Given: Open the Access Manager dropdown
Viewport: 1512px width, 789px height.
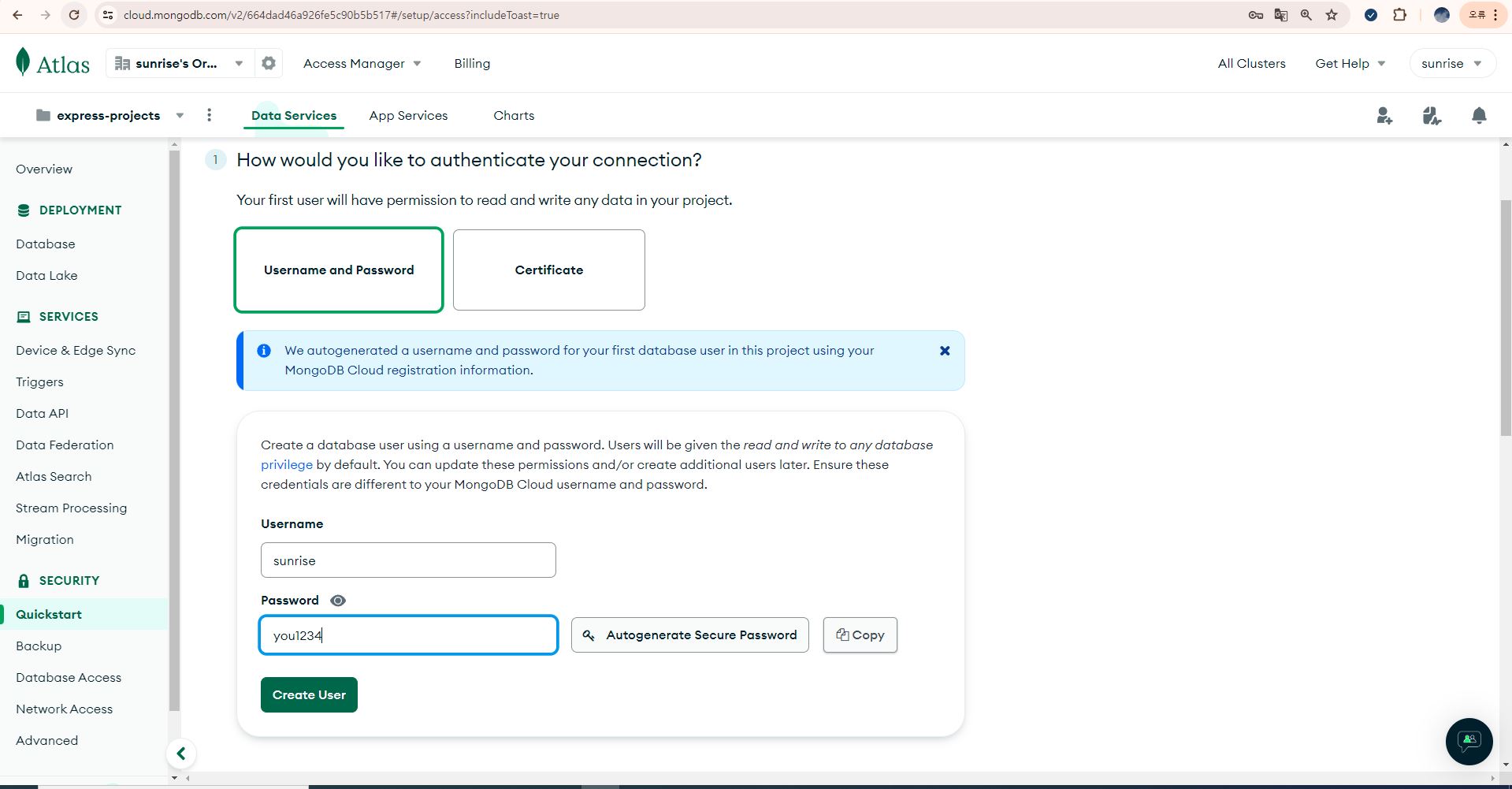Looking at the screenshot, I should (x=362, y=63).
